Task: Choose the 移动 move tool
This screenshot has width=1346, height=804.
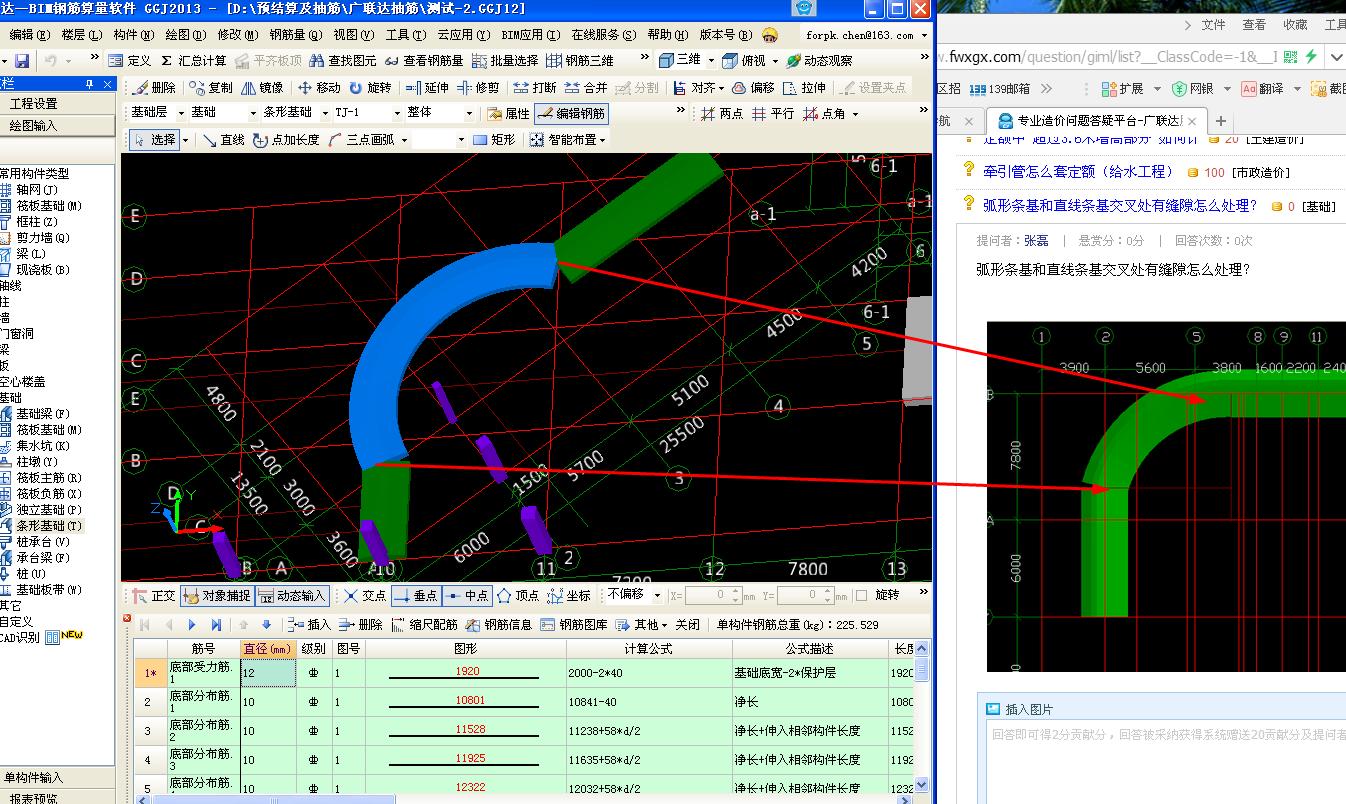Action: click(x=319, y=88)
